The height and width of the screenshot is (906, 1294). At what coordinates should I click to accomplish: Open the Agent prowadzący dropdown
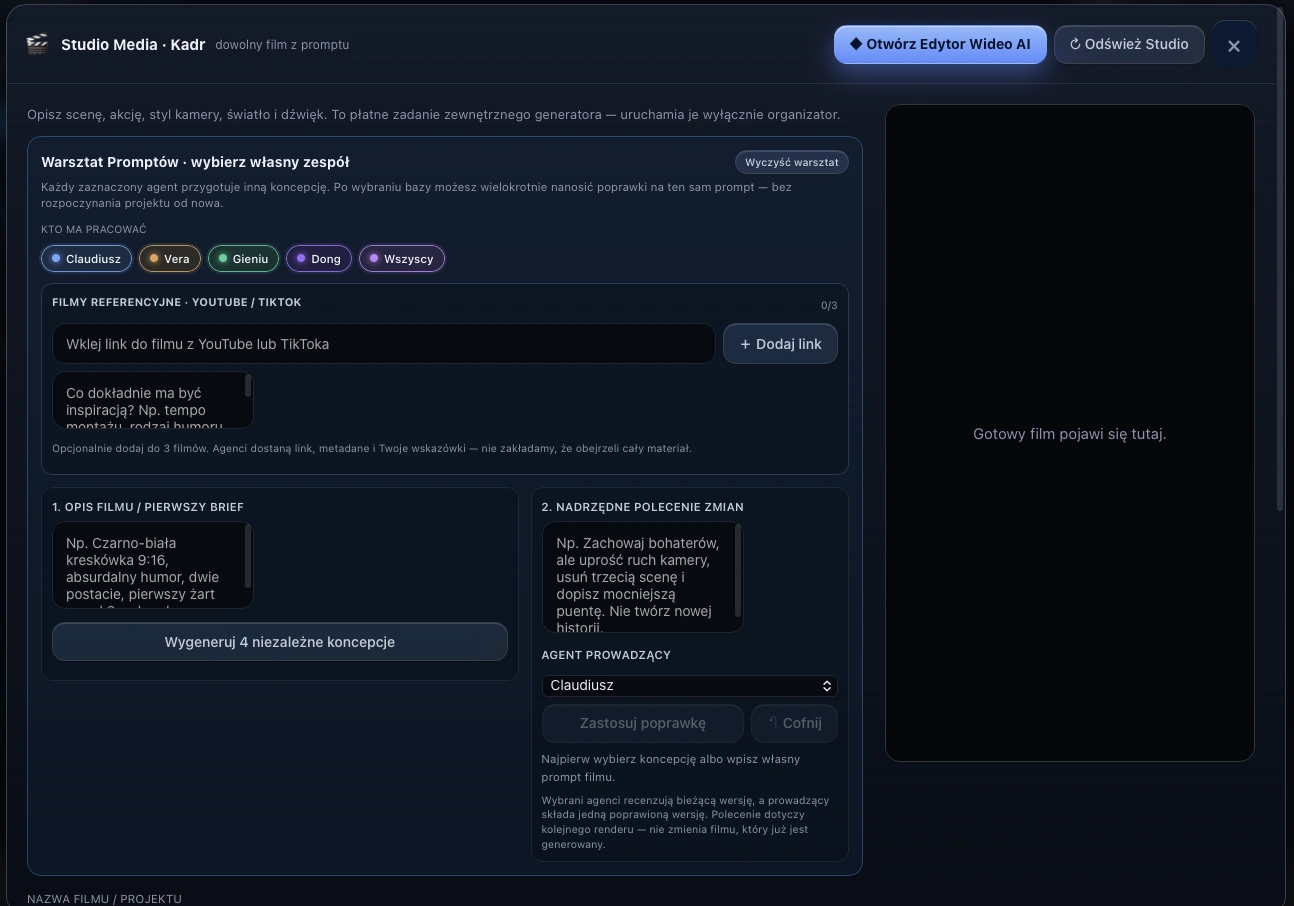(690, 686)
